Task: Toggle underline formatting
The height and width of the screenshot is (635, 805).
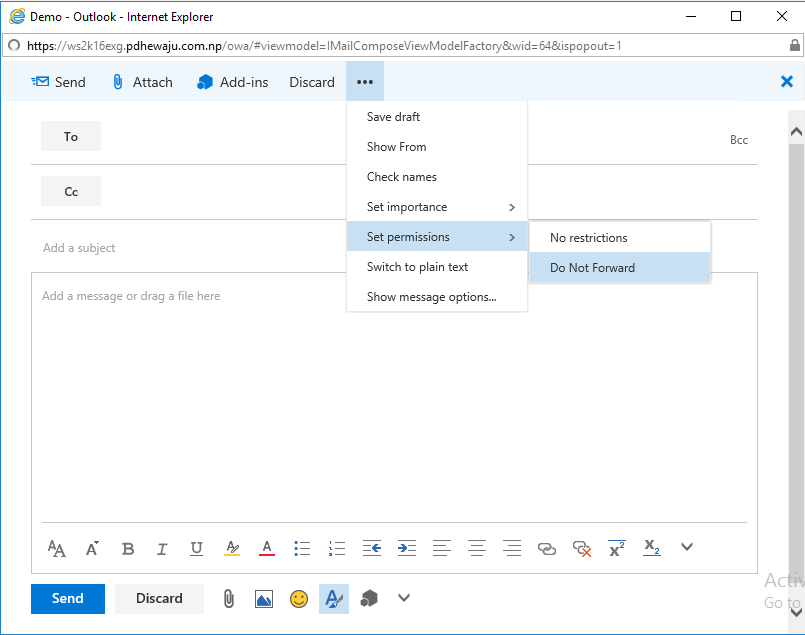Action: pos(196,549)
